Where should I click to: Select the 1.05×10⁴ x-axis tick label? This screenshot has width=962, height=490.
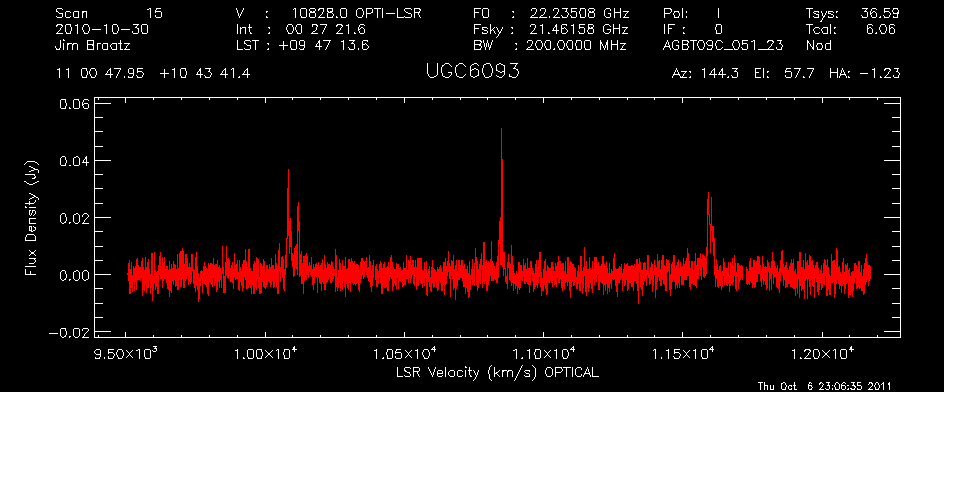(405, 354)
